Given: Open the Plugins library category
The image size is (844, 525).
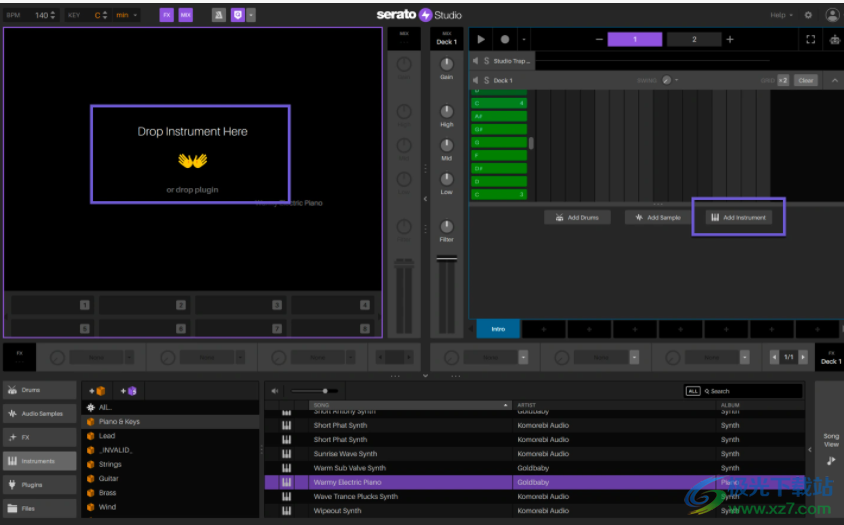Looking at the screenshot, I should pos(40,485).
